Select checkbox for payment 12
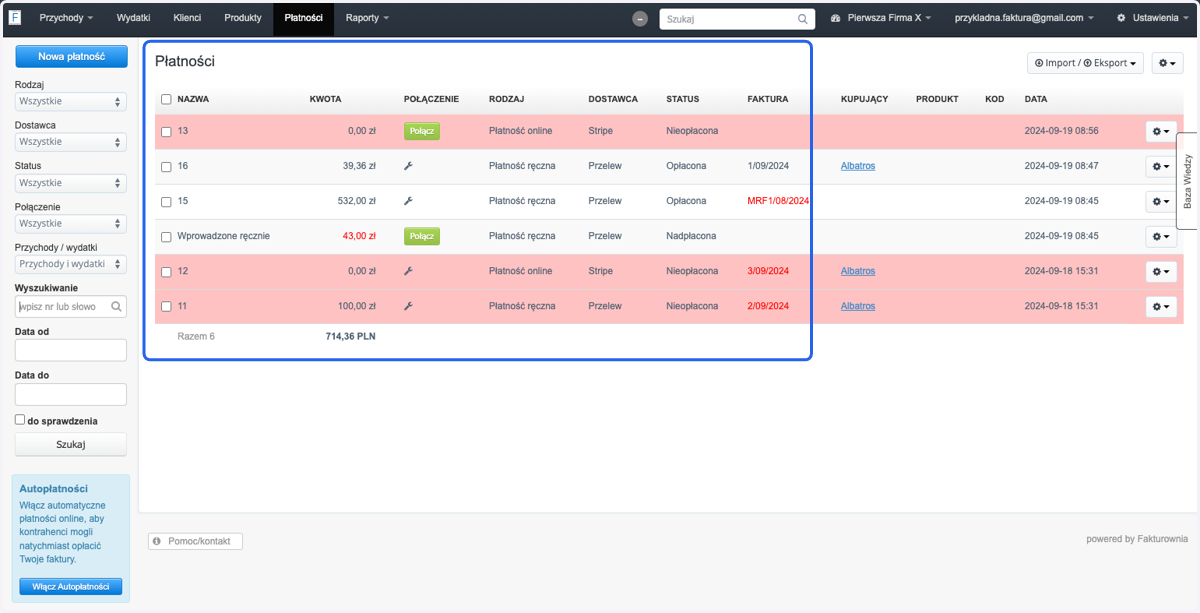Viewport: 1200px width, 613px height. click(x=166, y=272)
